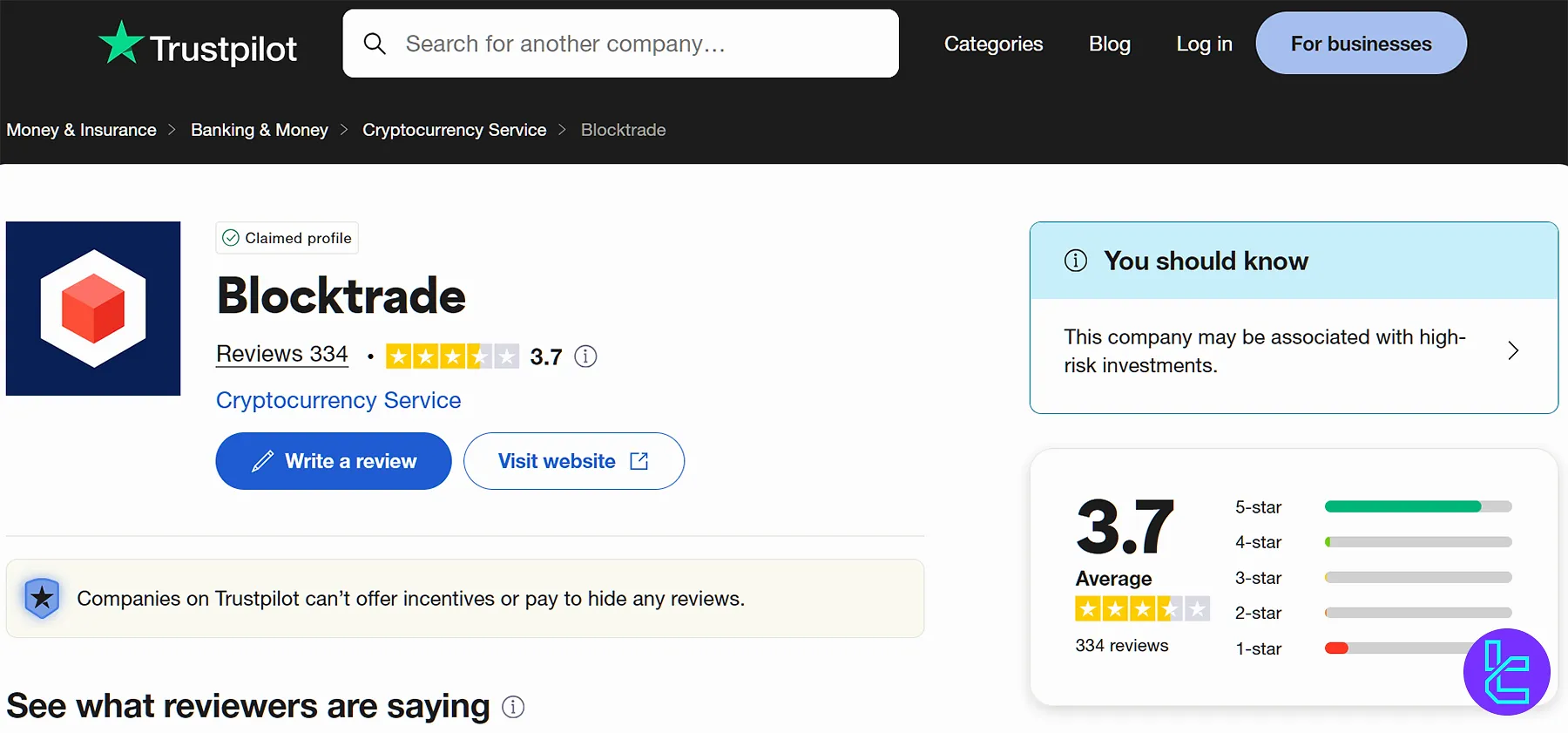Click the Blocktrade company logo
Image resolution: width=1568 pixels, height=733 pixels.
(93, 309)
